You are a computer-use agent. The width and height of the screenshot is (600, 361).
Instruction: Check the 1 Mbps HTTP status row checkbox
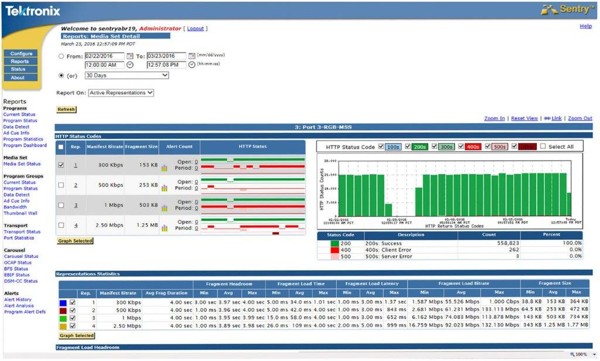[x=61, y=205]
